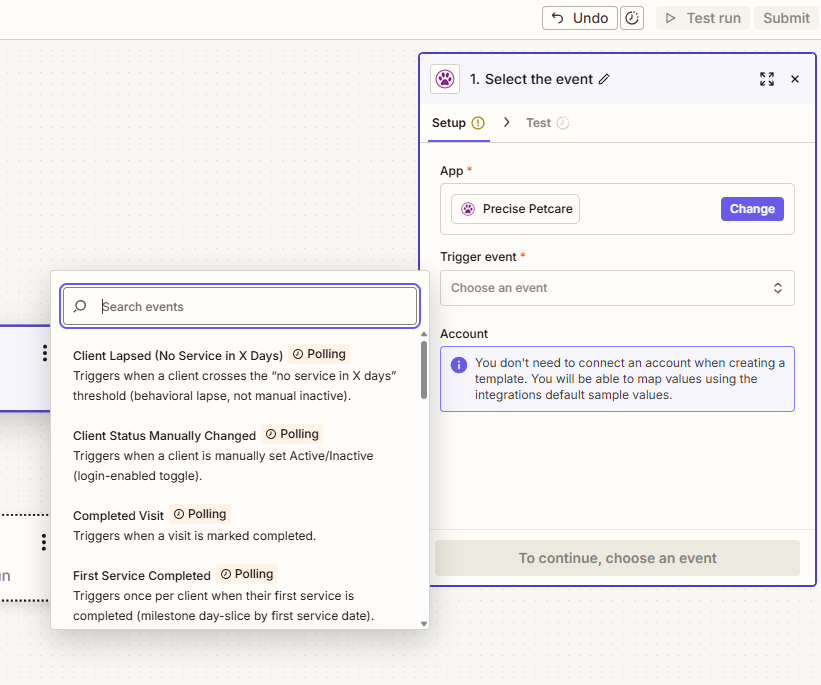Close the Select the event panel

(795, 79)
